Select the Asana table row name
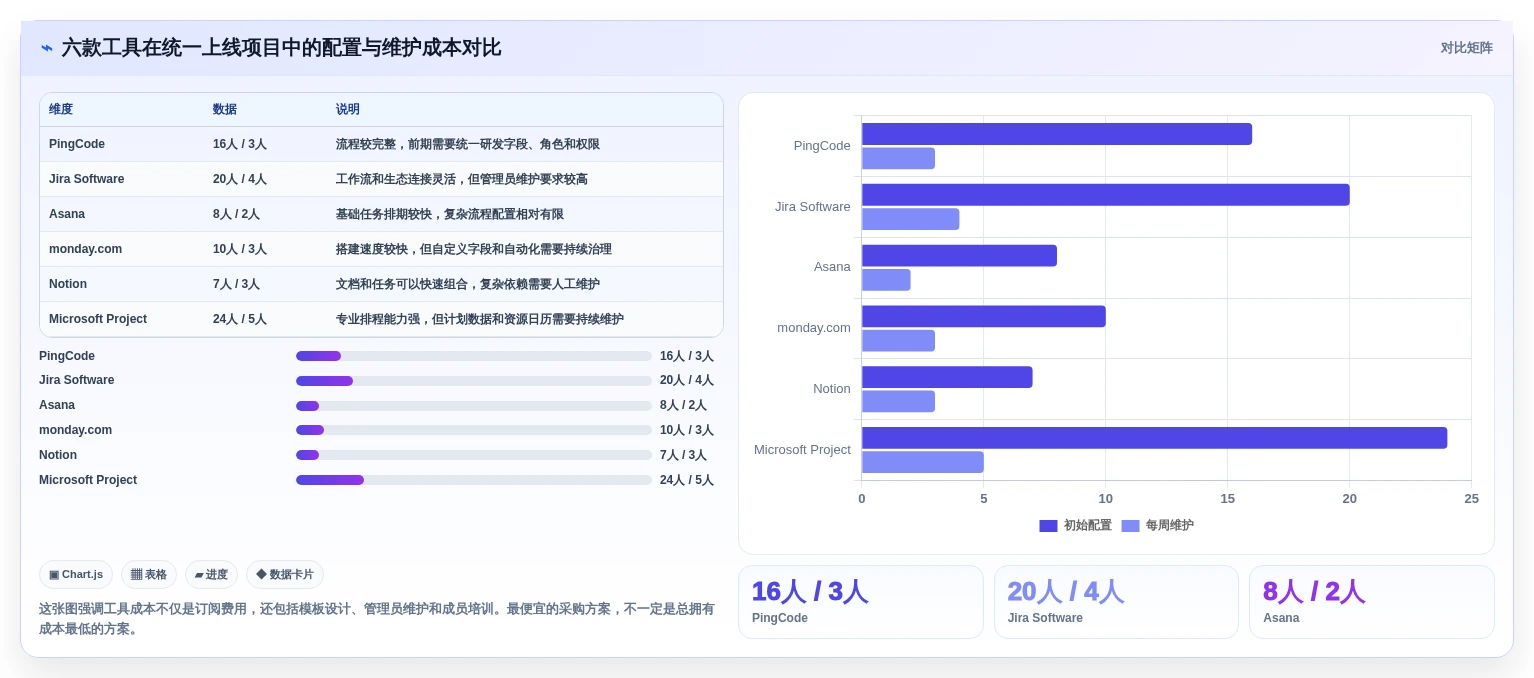Viewport: 1534px width, 678px height. point(67,214)
